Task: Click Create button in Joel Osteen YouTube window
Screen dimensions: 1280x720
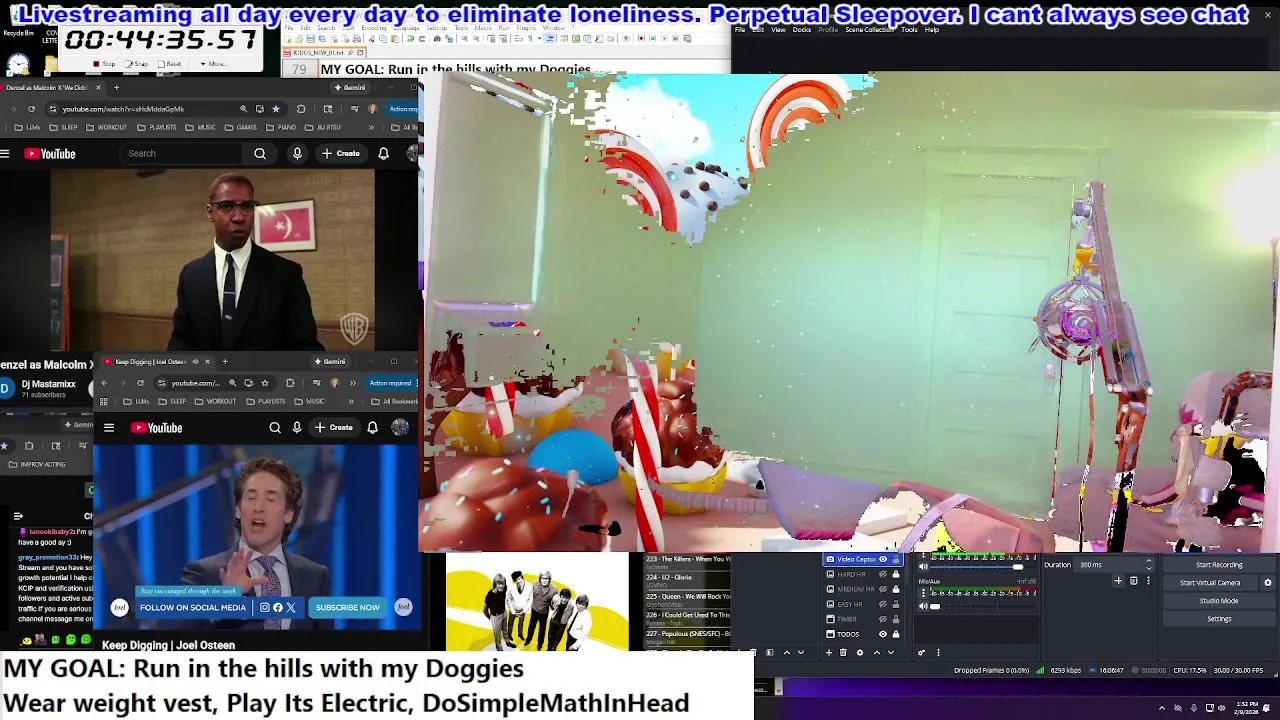Action: [335, 428]
